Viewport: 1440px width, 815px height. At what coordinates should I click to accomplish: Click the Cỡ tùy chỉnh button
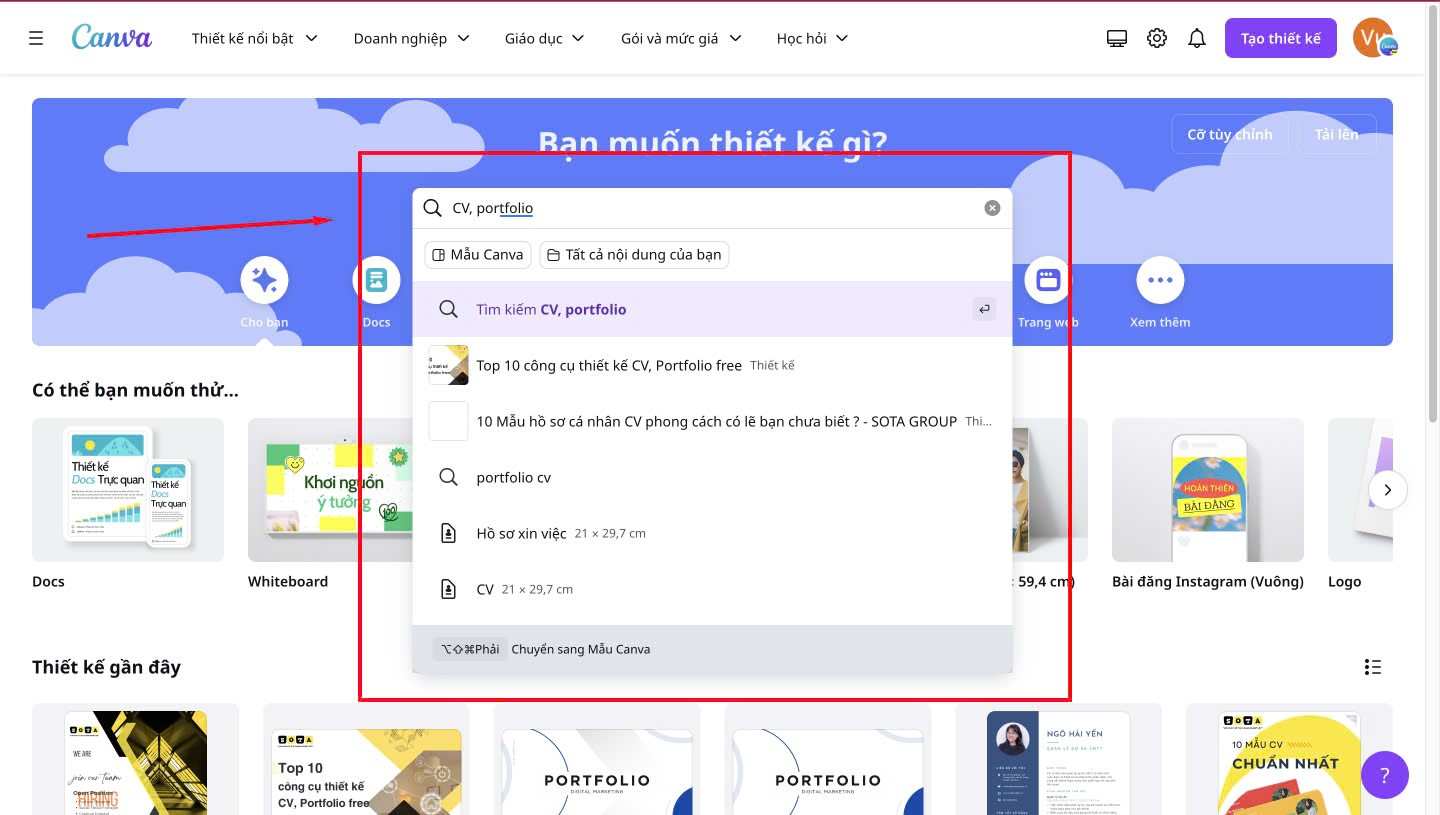[x=1230, y=134]
